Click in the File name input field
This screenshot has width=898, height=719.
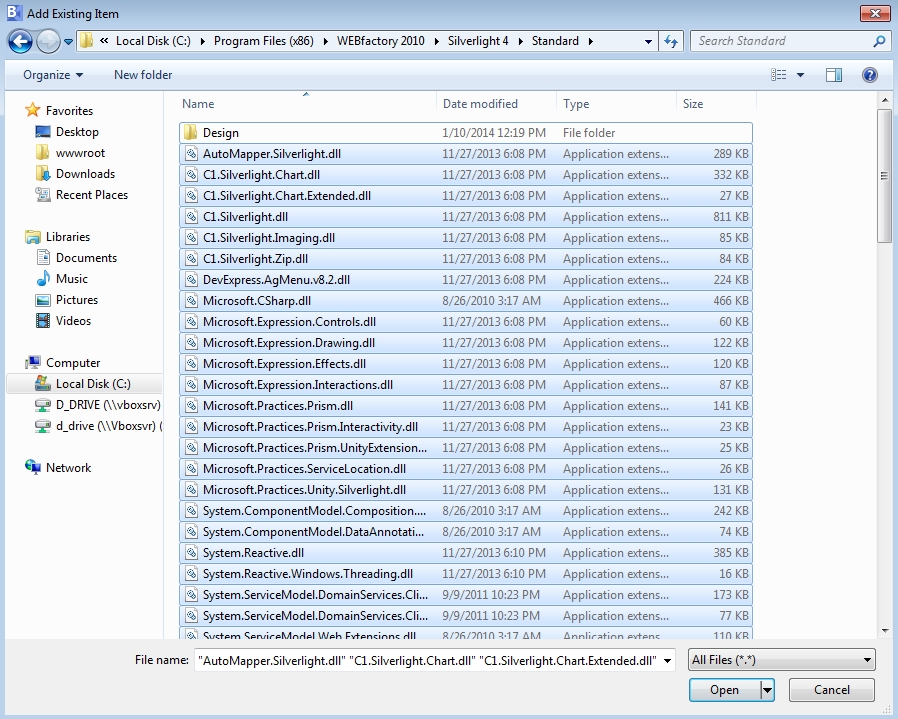point(435,660)
